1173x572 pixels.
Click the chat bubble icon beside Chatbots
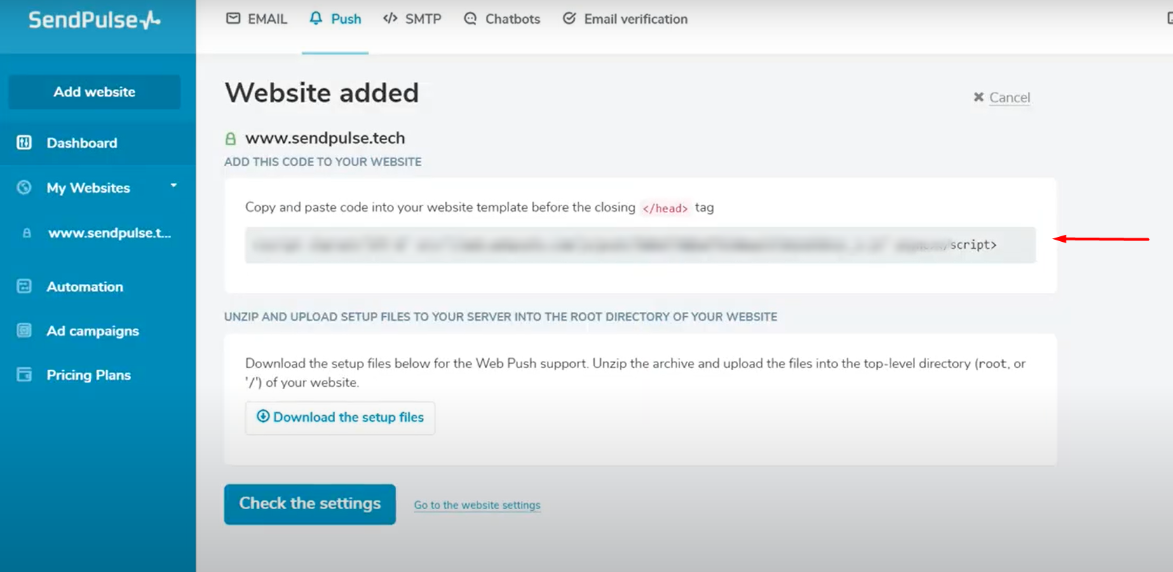[x=470, y=19]
